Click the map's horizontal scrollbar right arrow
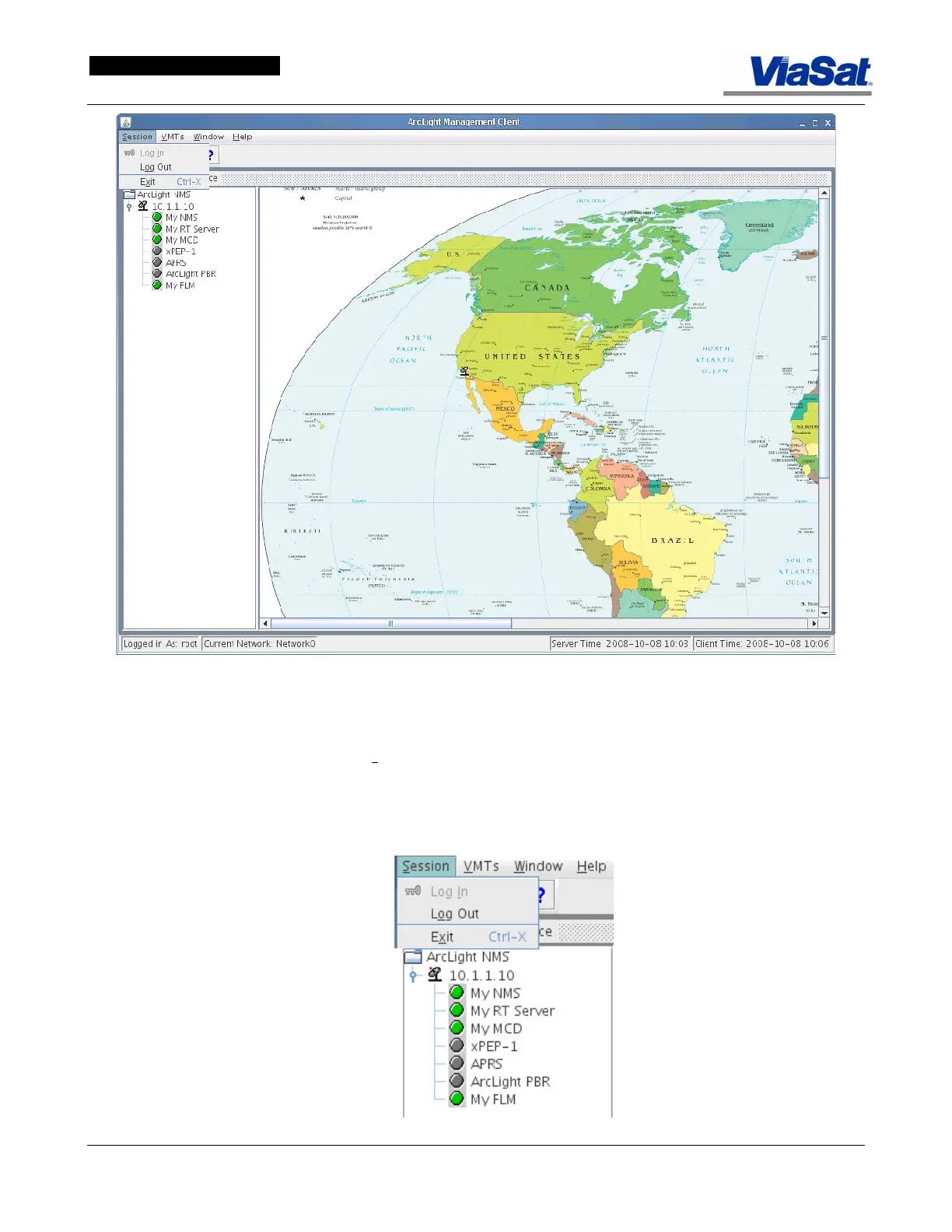The width and height of the screenshot is (952, 1232). [x=814, y=623]
